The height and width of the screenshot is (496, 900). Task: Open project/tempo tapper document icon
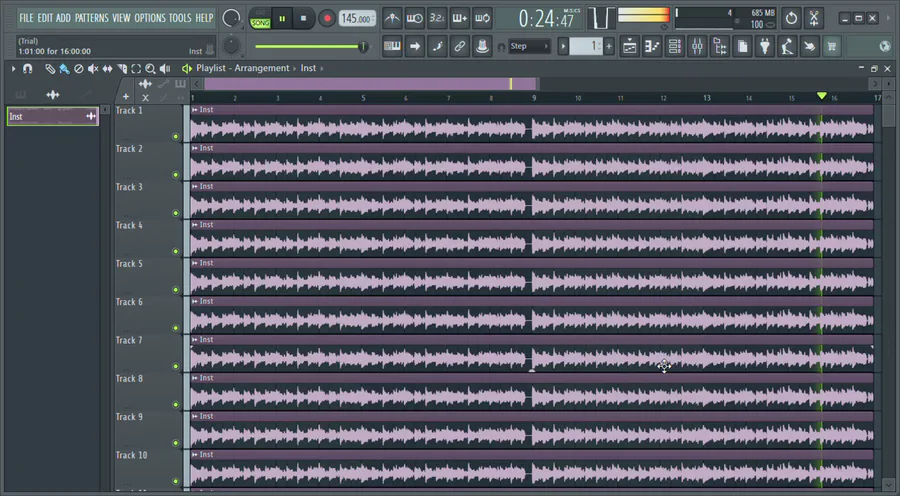pos(742,46)
